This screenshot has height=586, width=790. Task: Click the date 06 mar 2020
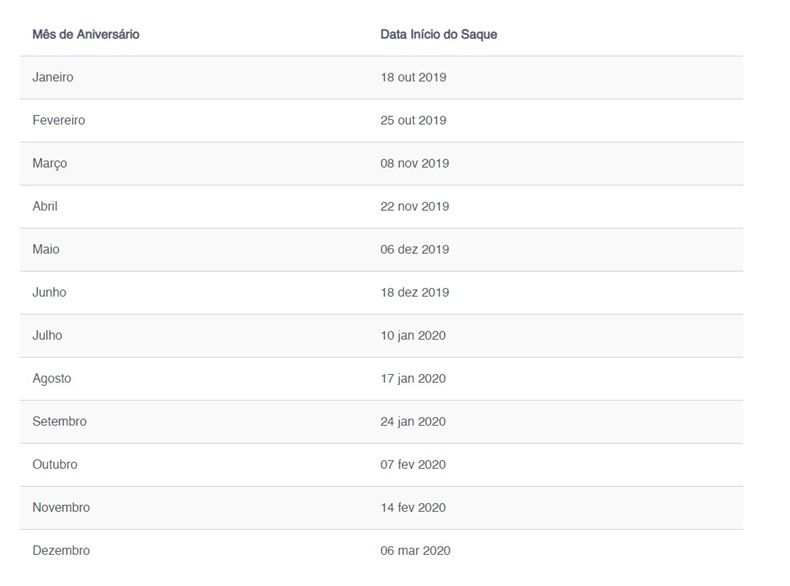point(415,550)
